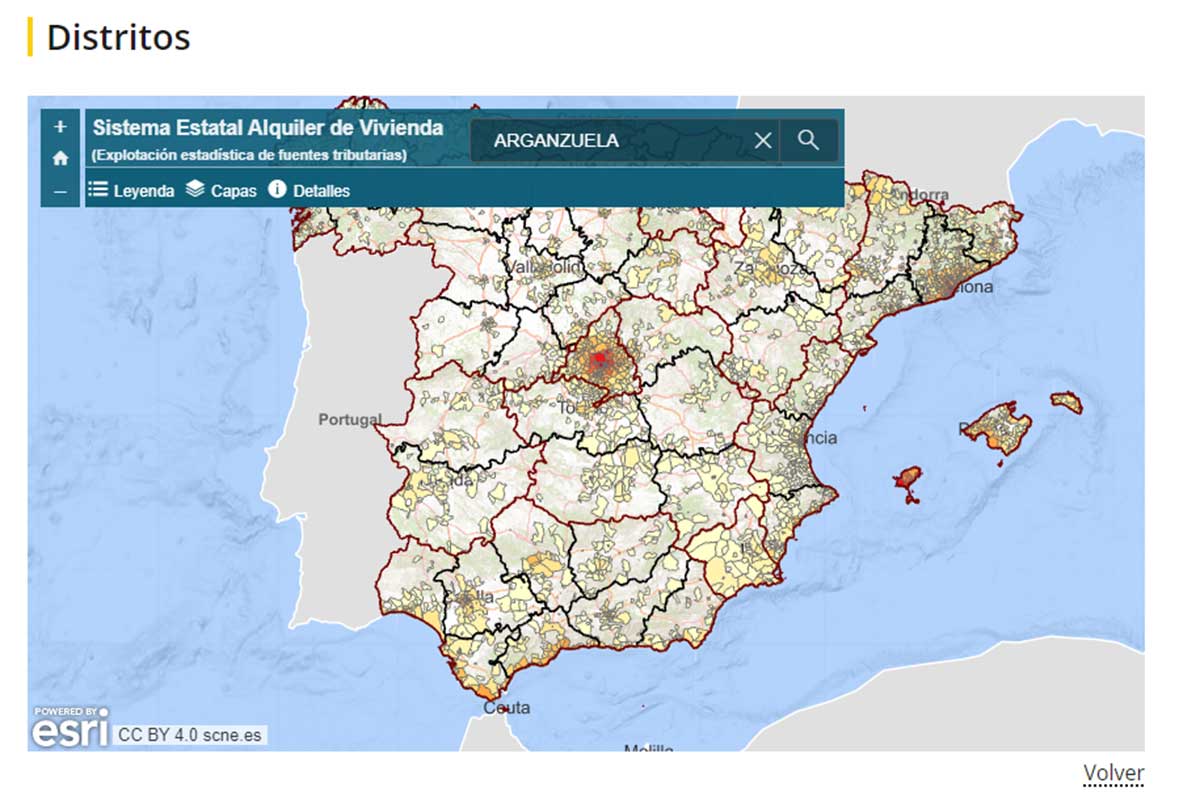Clear the ARGANZUELA search text with X
The height and width of the screenshot is (800, 1200).
click(763, 141)
